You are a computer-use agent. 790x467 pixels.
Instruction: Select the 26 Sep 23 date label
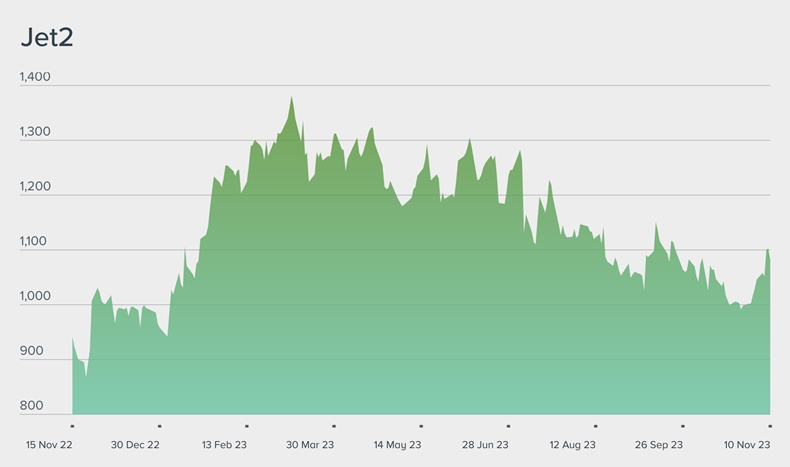(659, 445)
